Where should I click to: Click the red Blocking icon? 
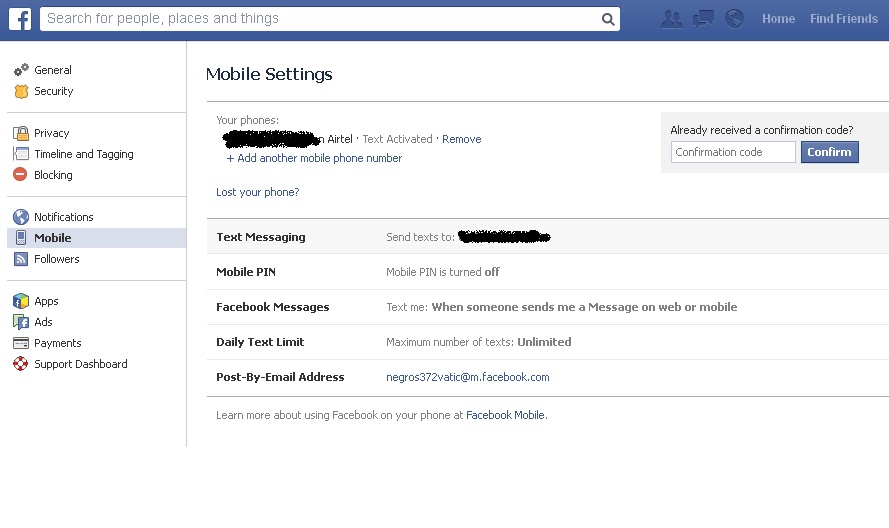pyautogui.click(x=20, y=175)
